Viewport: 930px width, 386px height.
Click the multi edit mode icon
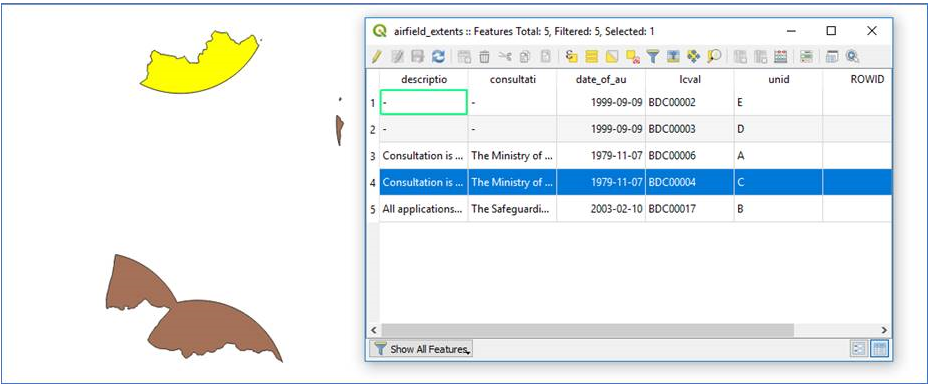397,56
